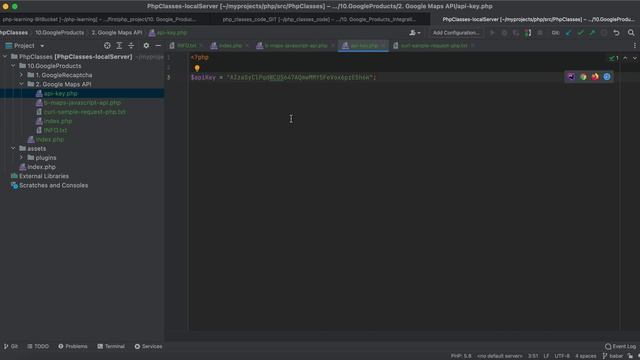Expand 1. GoogleRecaptcha folder

(x=21, y=75)
